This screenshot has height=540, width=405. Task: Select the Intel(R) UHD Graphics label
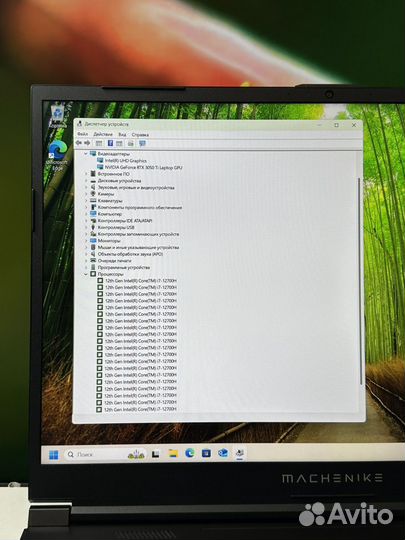126,160
